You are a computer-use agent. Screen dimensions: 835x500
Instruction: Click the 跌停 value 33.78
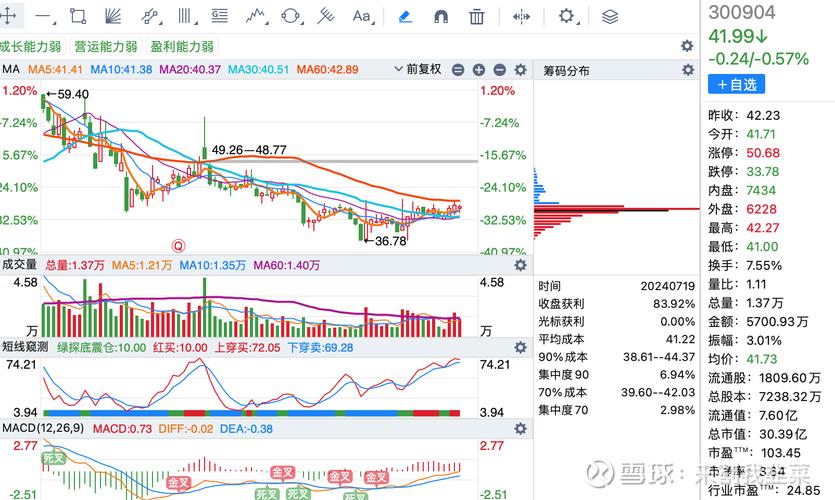point(762,172)
